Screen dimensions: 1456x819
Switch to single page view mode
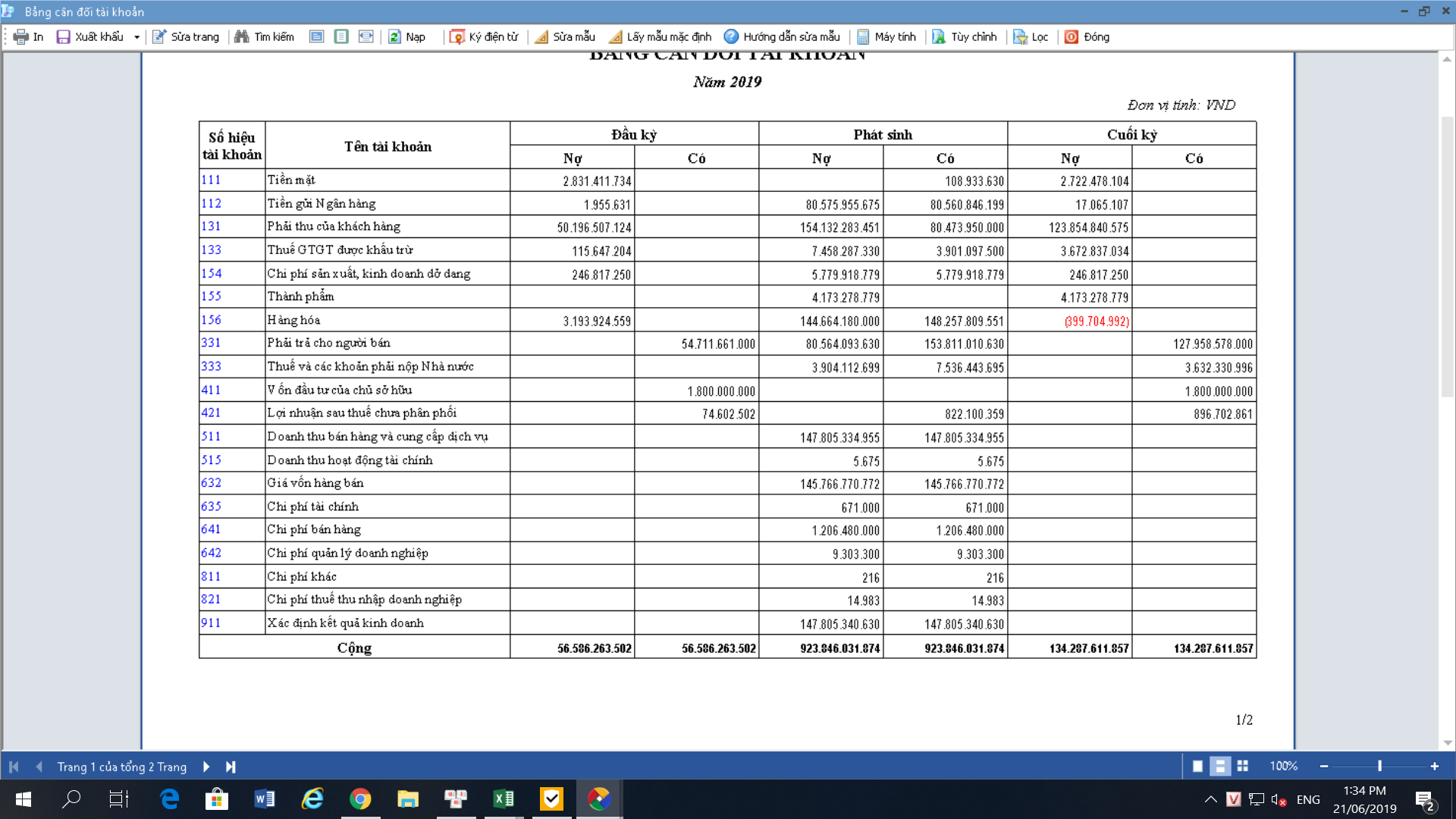[x=1197, y=766]
